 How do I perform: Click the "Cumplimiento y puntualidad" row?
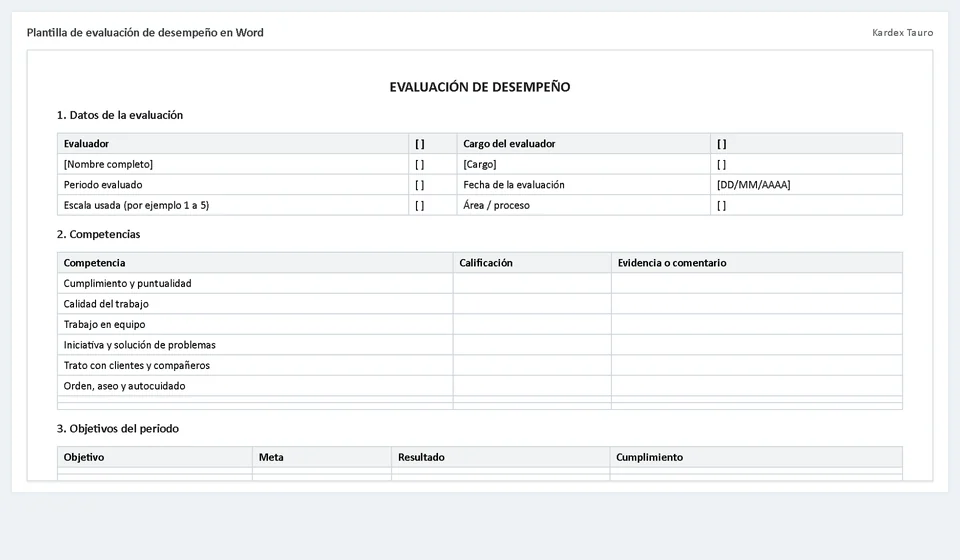pyautogui.click(x=480, y=283)
